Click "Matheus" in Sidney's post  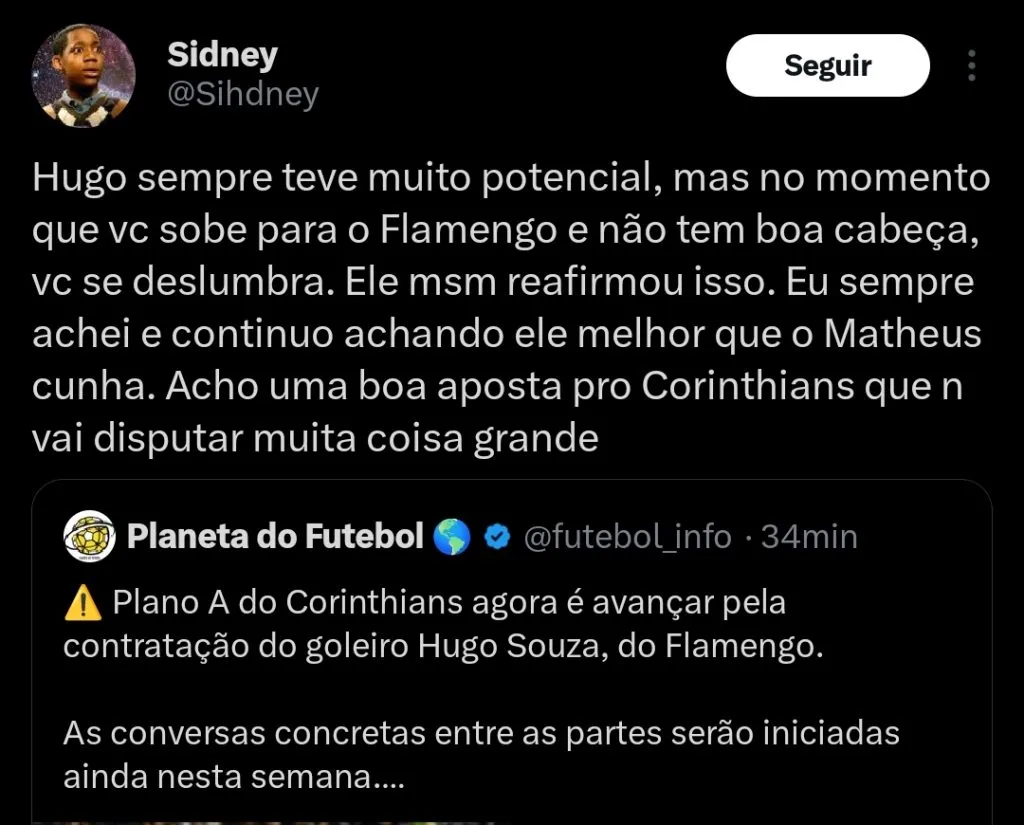[902, 335]
